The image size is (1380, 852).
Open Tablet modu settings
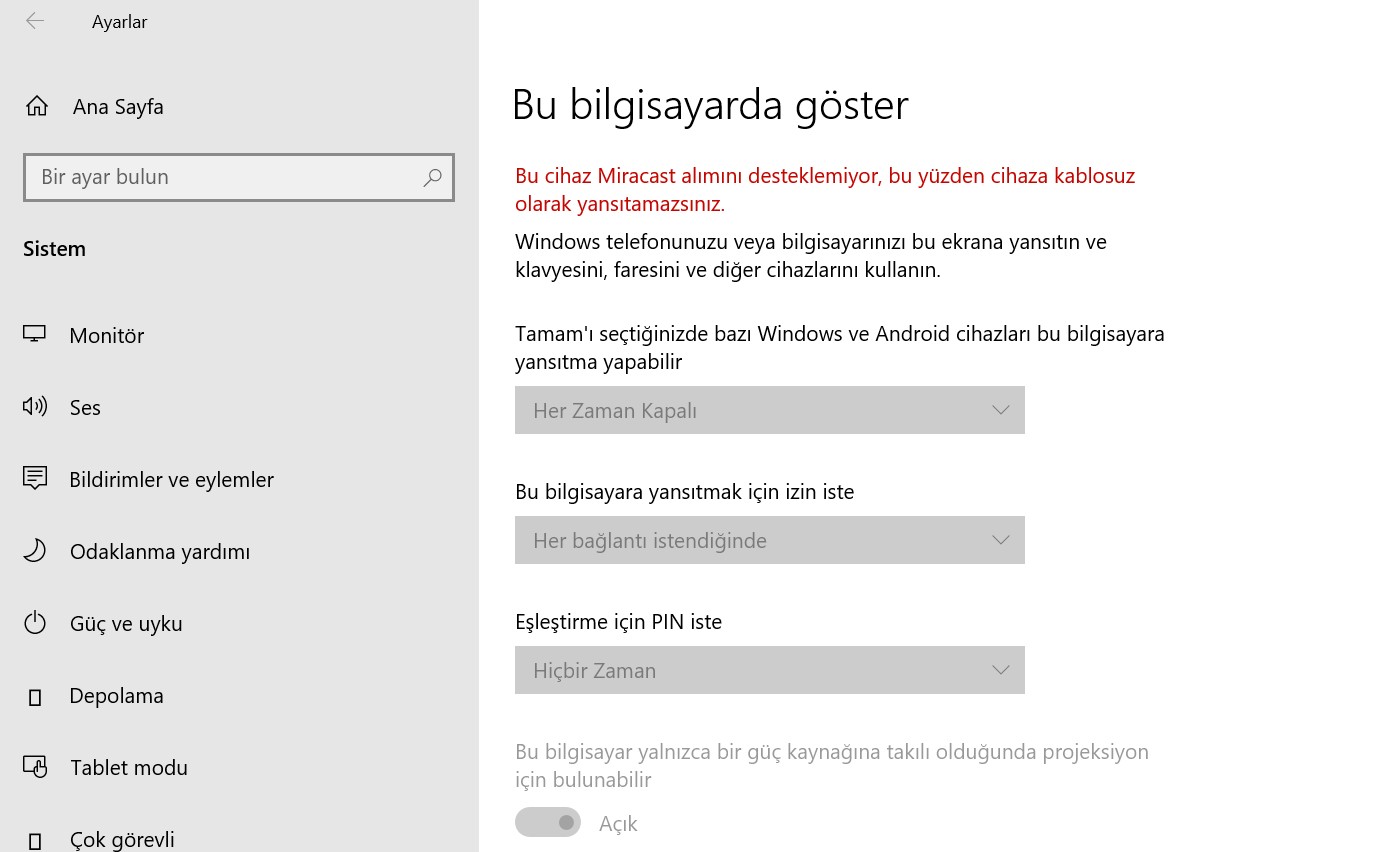pyautogui.click(x=239, y=767)
